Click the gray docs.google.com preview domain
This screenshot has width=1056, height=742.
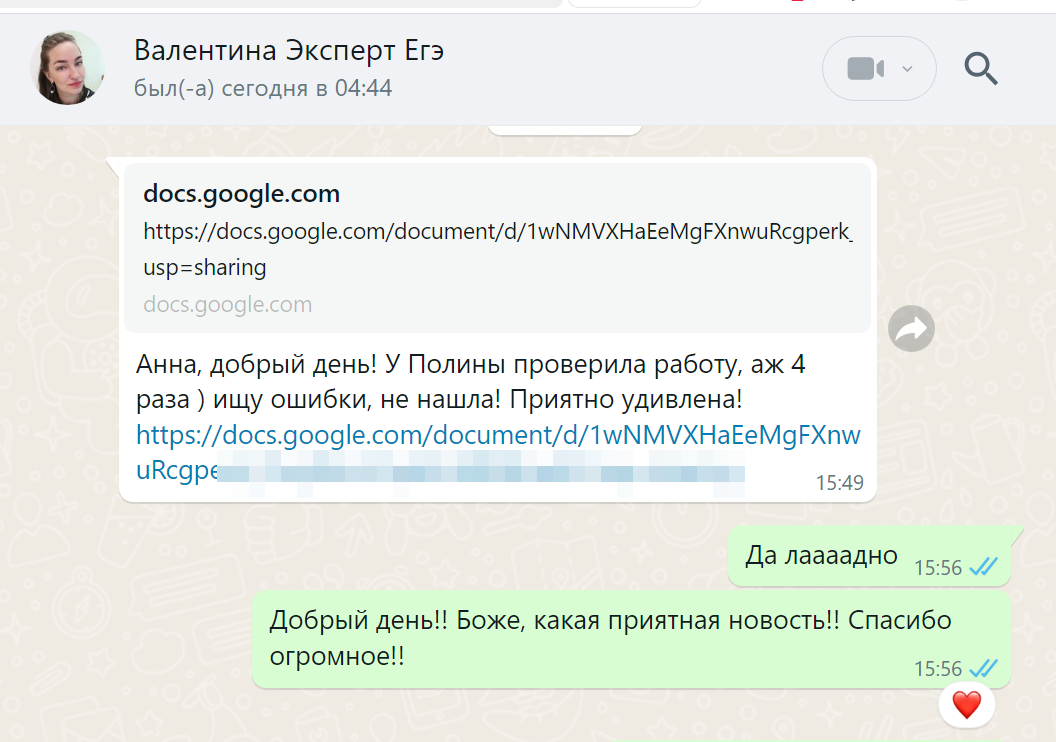tap(227, 304)
